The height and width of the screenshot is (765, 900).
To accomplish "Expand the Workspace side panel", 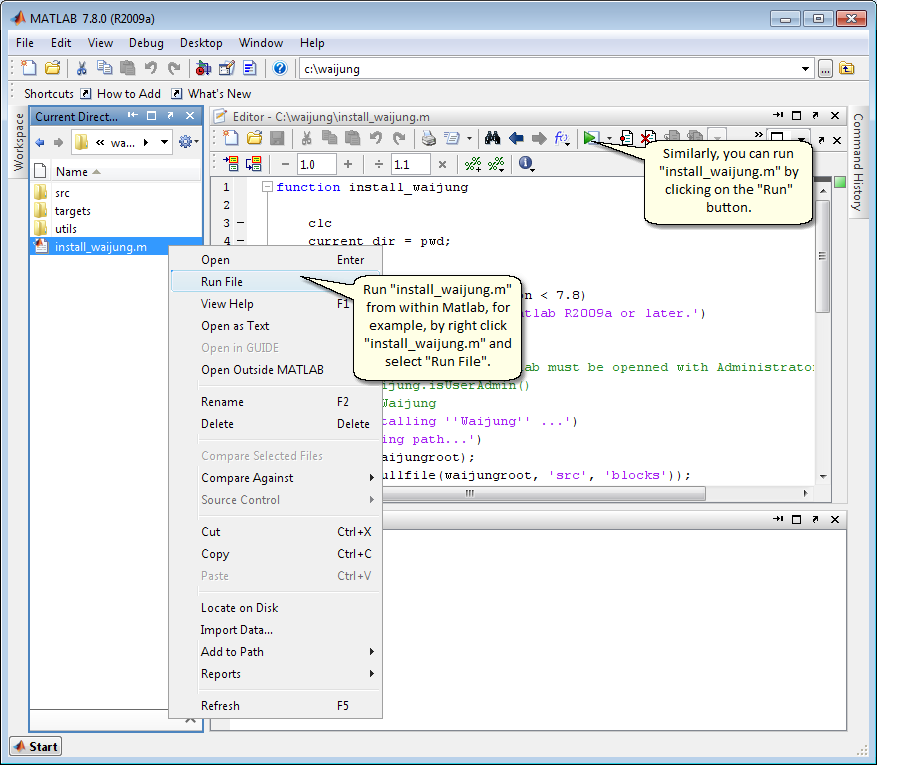I will point(18,142).
